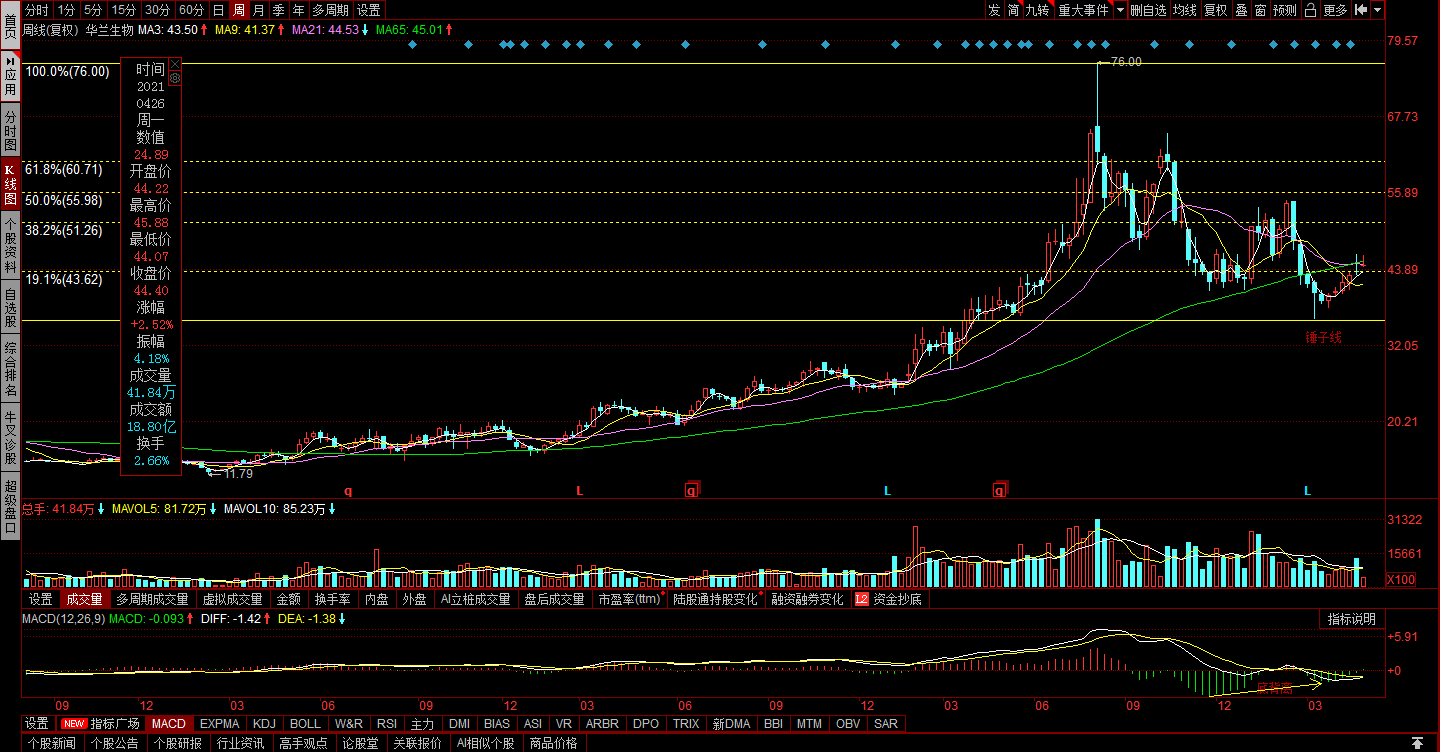Select the 1分 period tab
This screenshot has height=752, width=1440.
(x=67, y=10)
